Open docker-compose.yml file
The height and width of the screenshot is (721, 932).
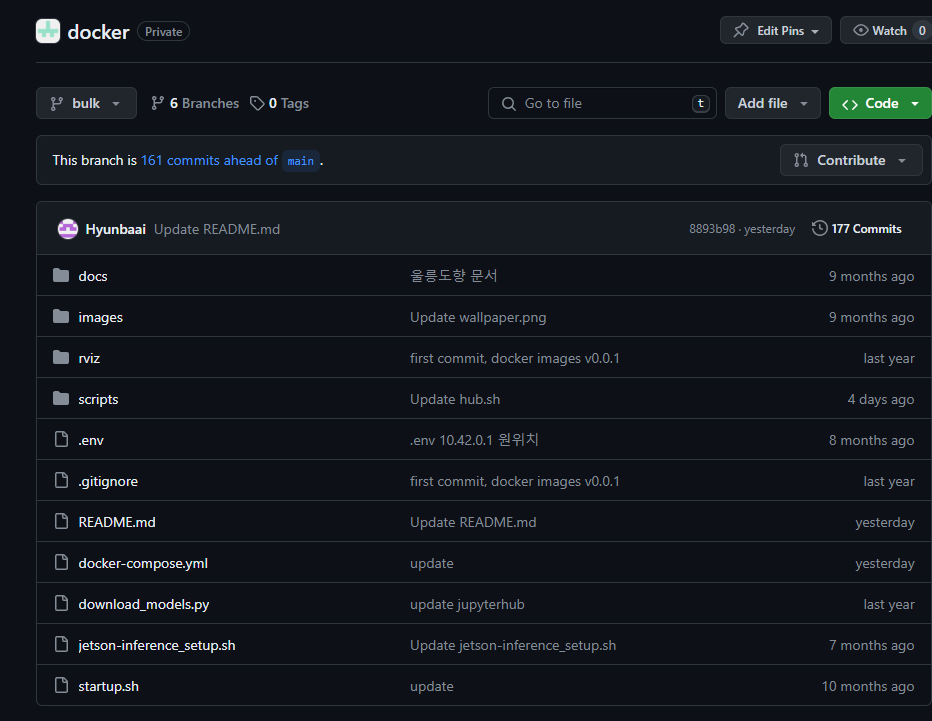143,563
